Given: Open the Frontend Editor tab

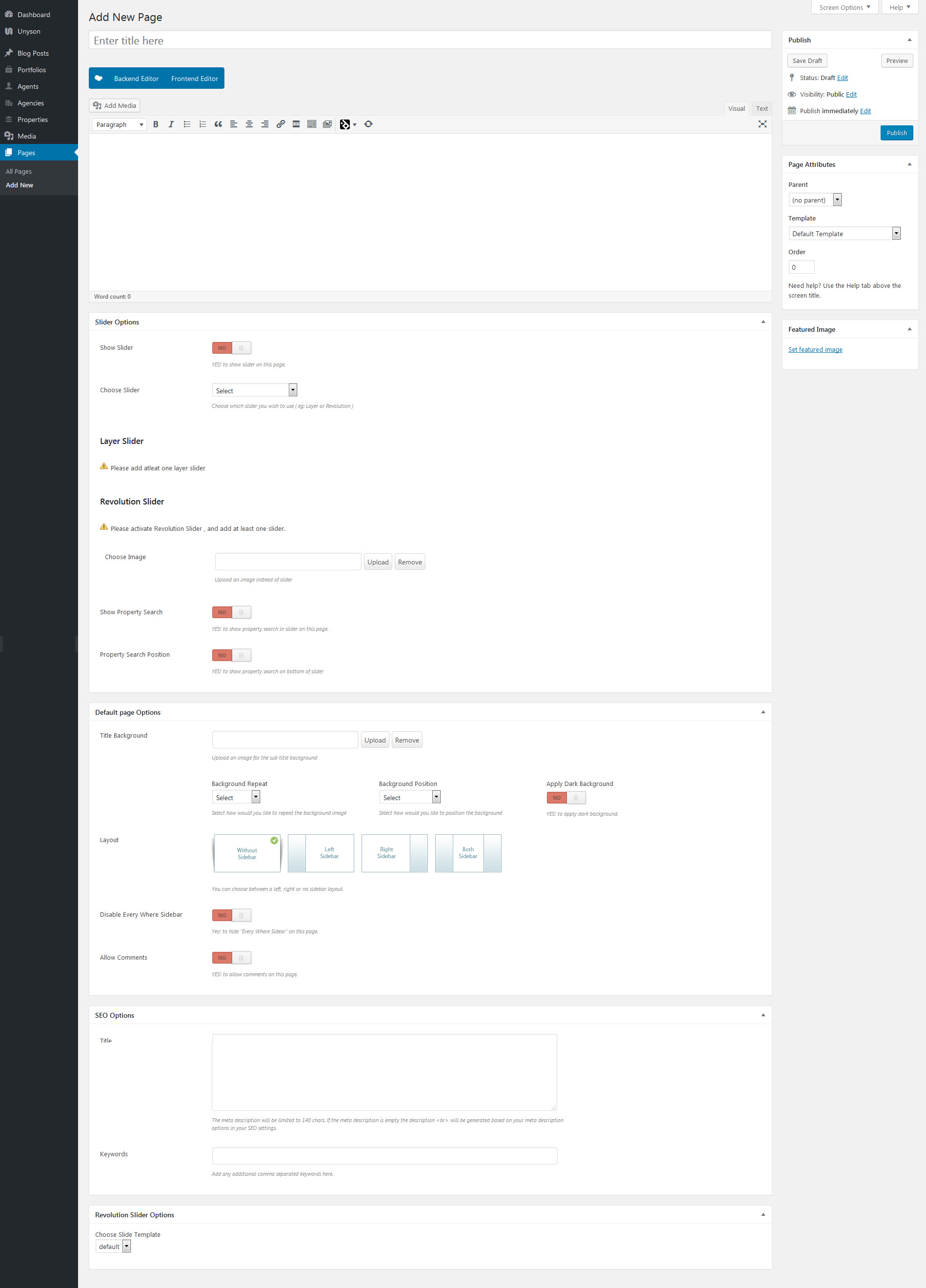Looking at the screenshot, I should pyautogui.click(x=194, y=78).
